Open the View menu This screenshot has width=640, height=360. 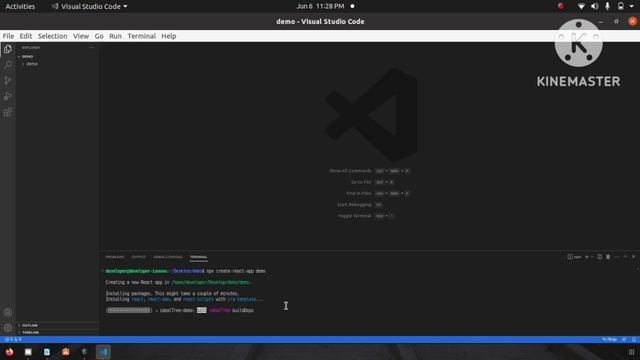click(81, 36)
